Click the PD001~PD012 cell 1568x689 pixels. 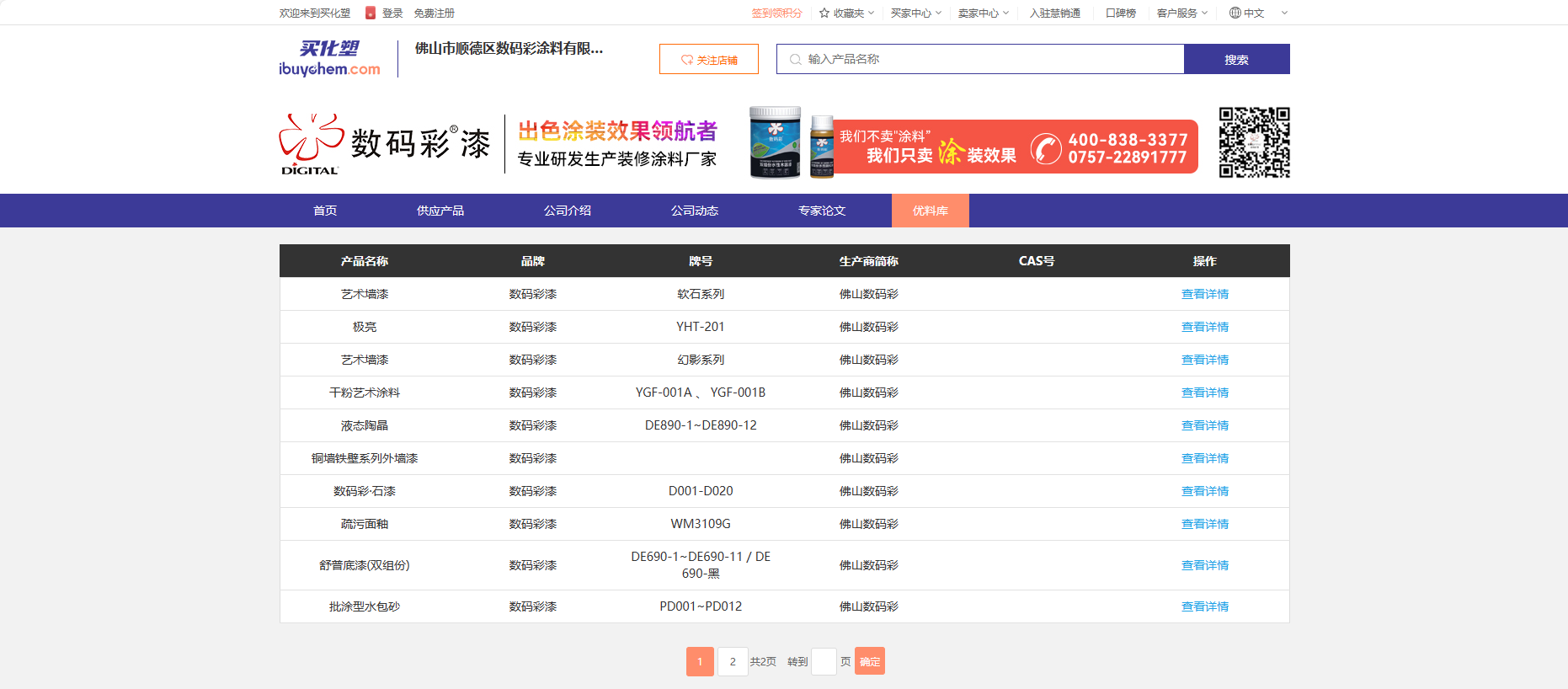(701, 606)
